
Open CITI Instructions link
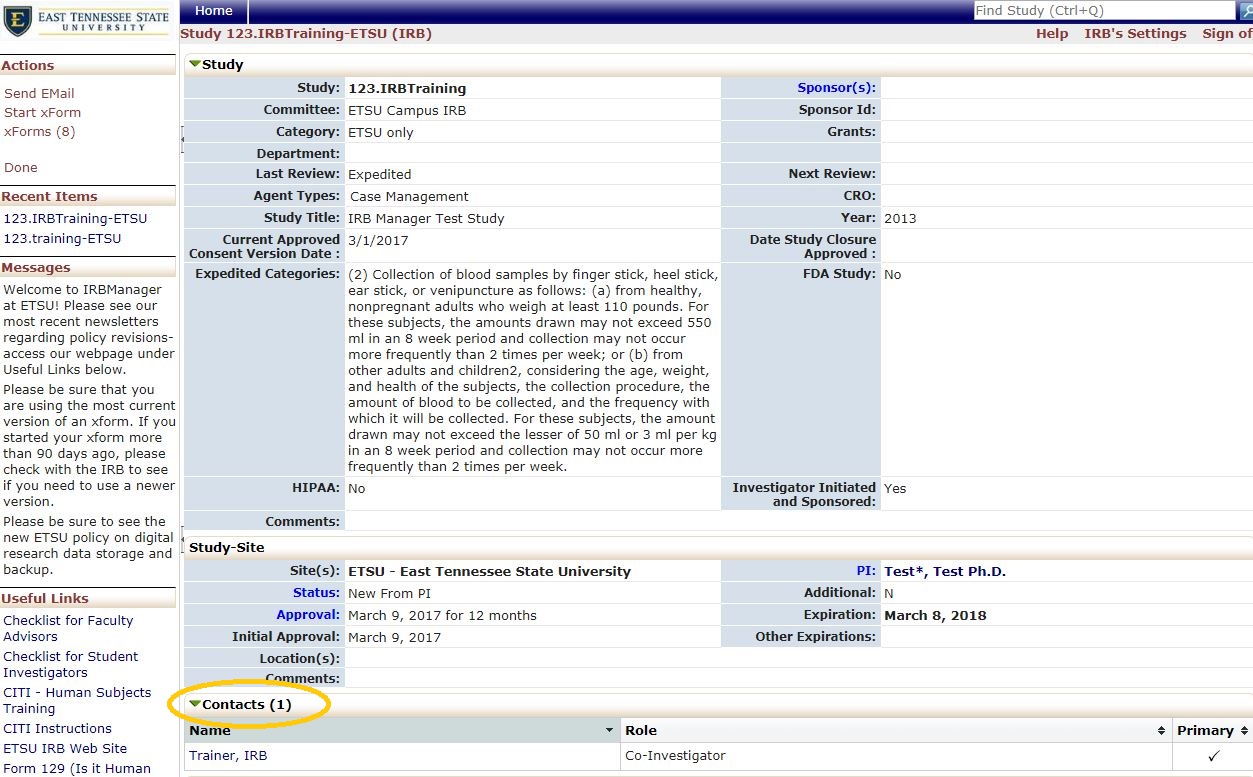point(57,728)
